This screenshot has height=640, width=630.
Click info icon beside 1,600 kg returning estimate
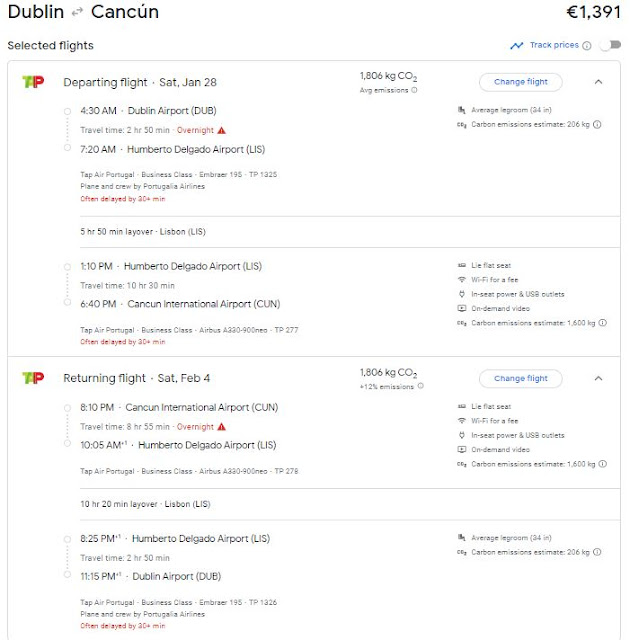pos(603,464)
